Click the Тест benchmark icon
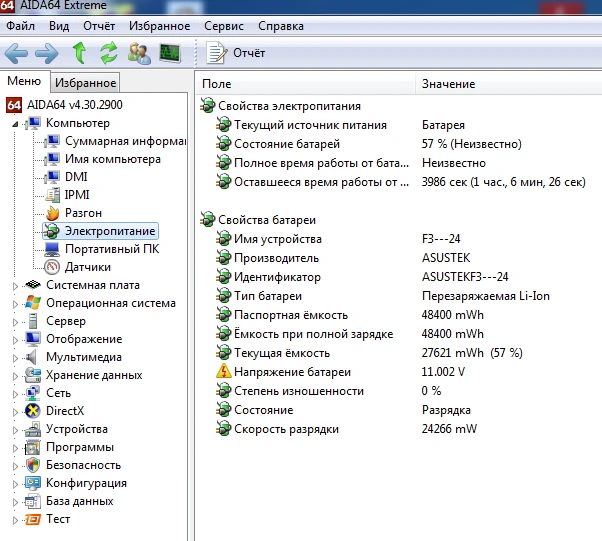This screenshot has height=541, width=602. pos(33,519)
